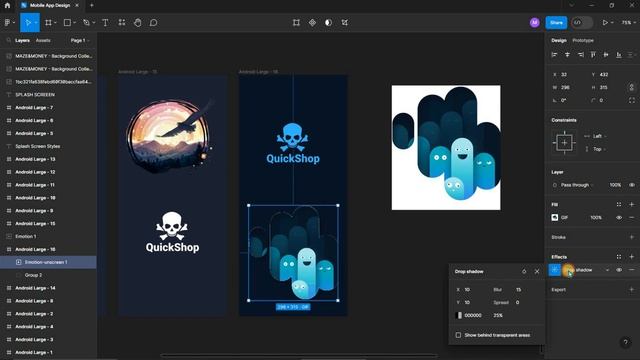This screenshot has width=640, height=360.
Task: Open effect type dropdown arrow for Drop shadow
Action: click(607, 270)
